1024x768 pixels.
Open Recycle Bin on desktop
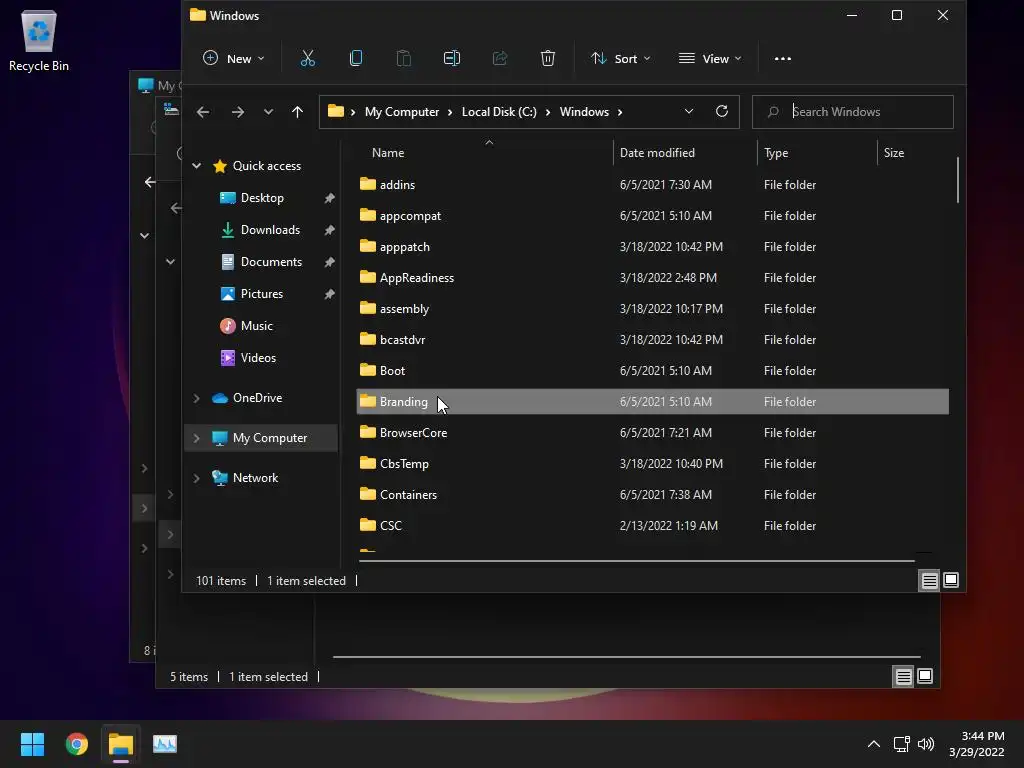coord(39,40)
